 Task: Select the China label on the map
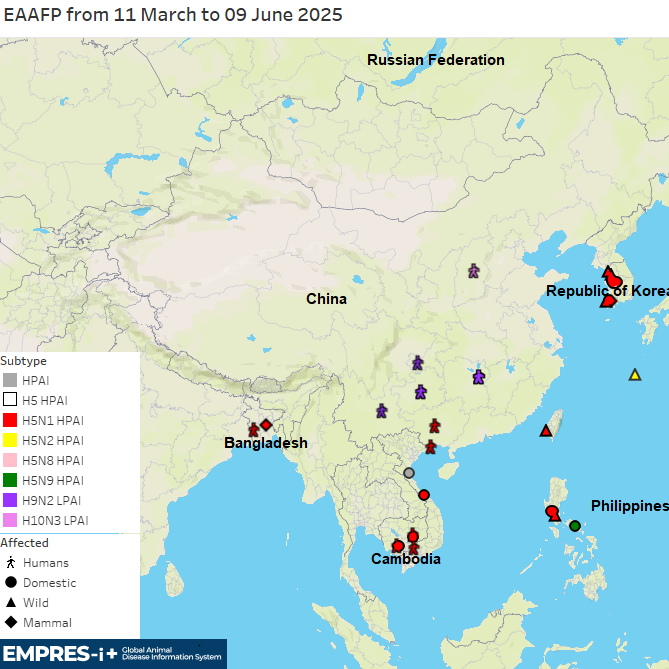[x=326, y=299]
